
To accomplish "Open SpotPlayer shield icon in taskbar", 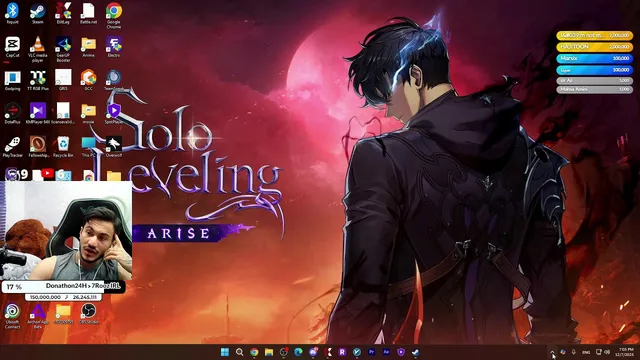I will pos(401,352).
